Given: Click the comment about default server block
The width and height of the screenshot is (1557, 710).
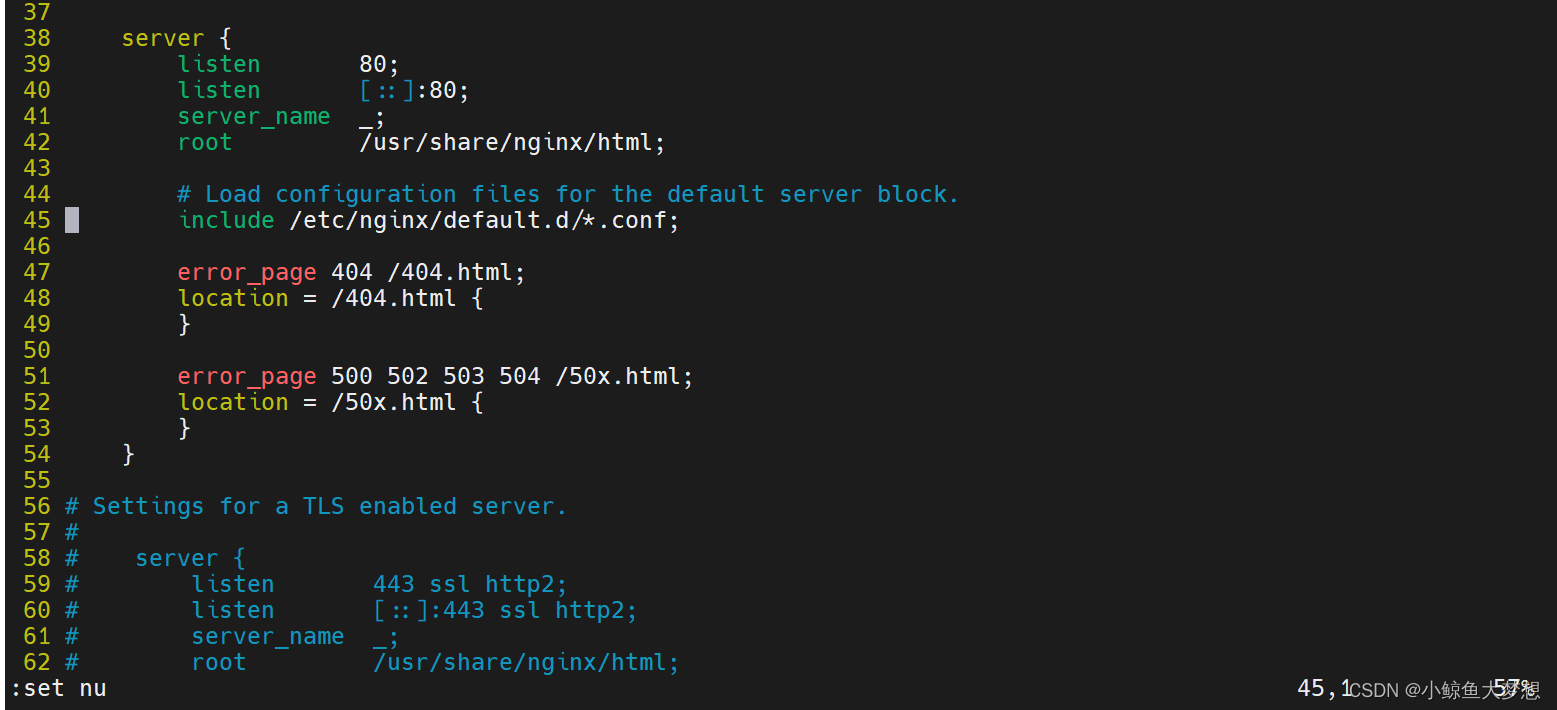Looking at the screenshot, I should pyautogui.click(x=569, y=194).
